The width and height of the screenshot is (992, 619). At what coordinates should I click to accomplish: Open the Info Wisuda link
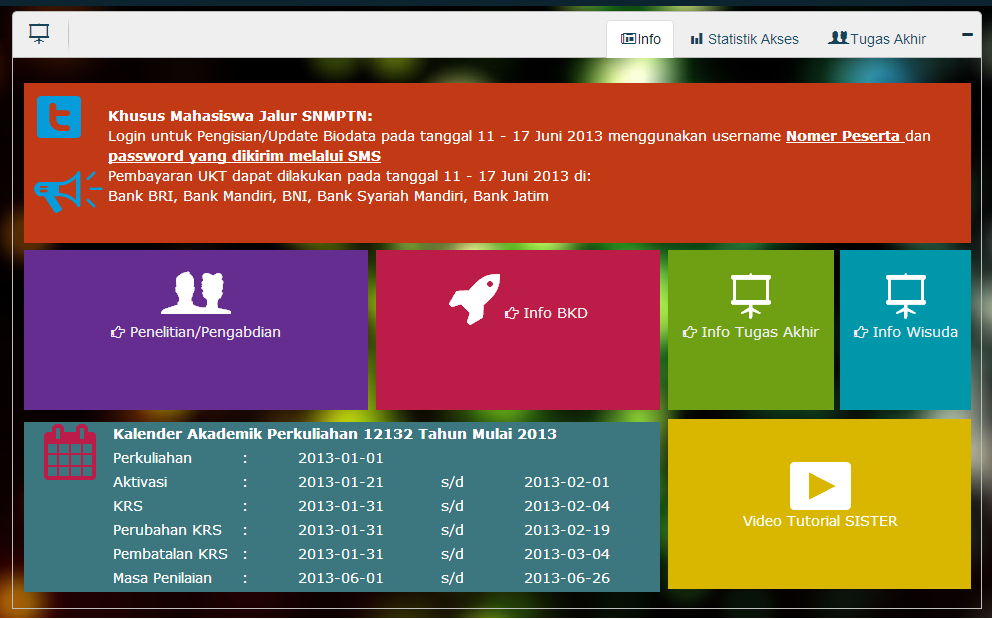point(915,332)
